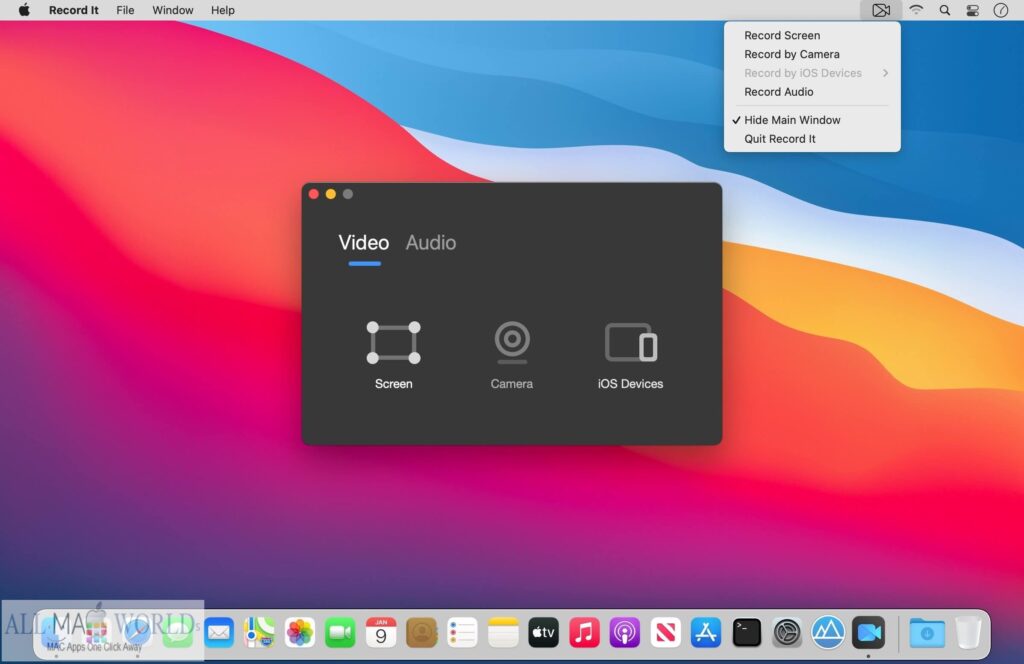Image resolution: width=1024 pixels, height=664 pixels.
Task: Open the Trash in the Dock
Action: click(968, 633)
